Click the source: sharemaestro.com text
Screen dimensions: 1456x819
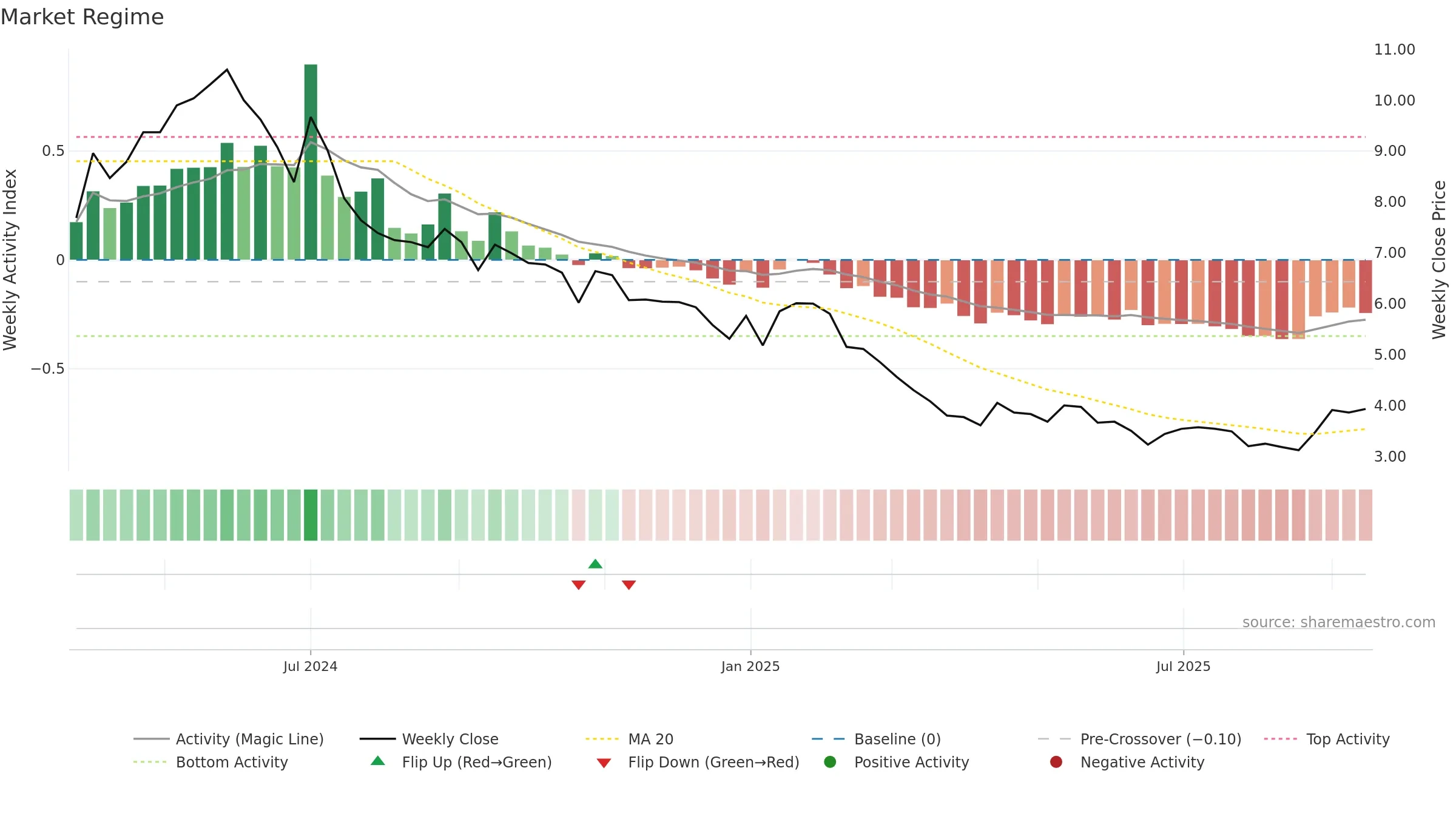pyautogui.click(x=1339, y=622)
